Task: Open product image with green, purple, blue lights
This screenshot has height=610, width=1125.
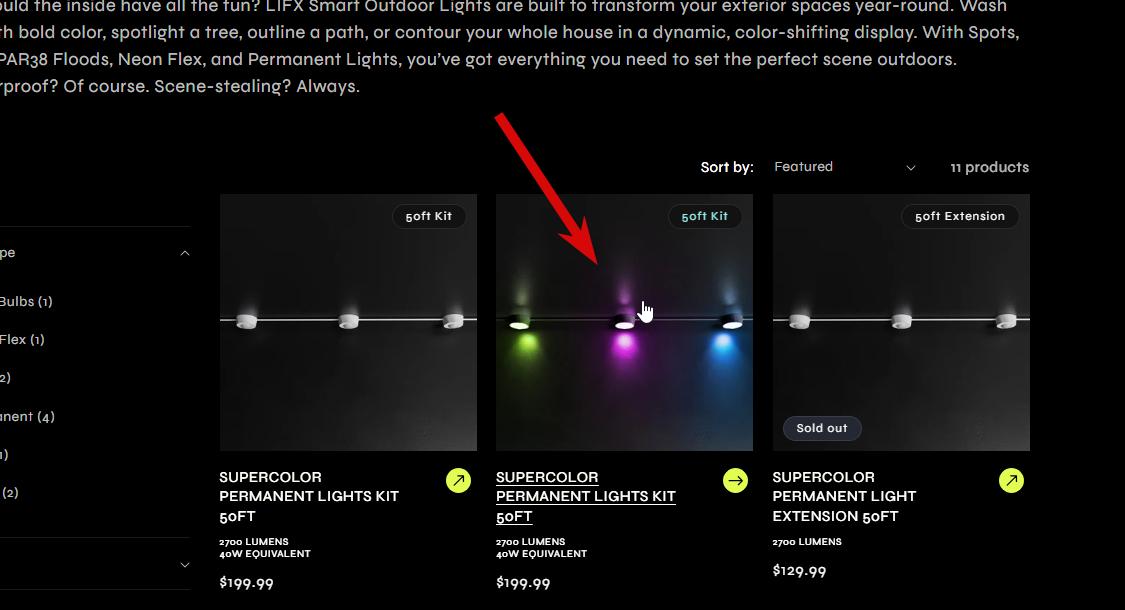Action: coord(624,322)
